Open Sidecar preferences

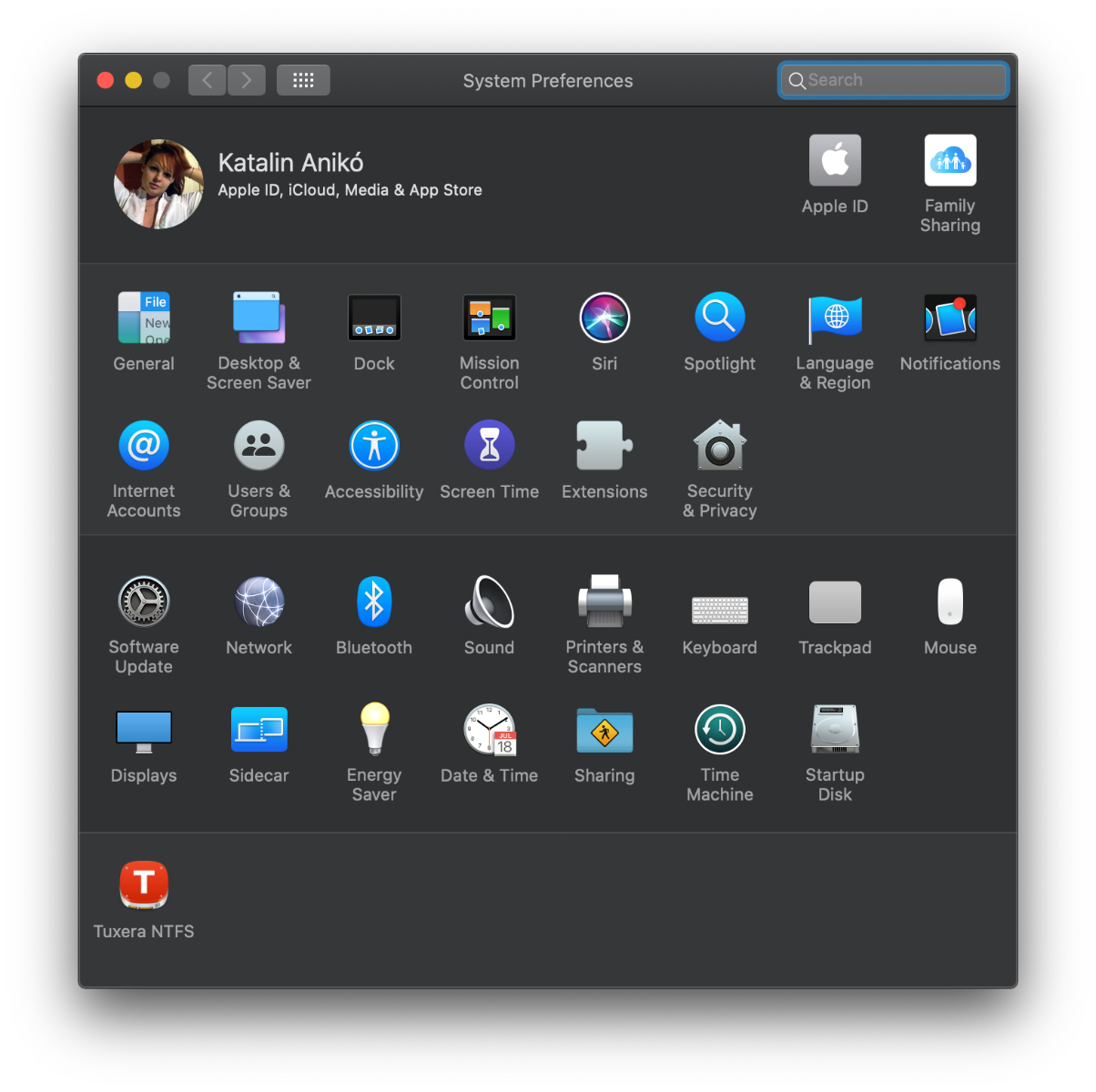259,730
